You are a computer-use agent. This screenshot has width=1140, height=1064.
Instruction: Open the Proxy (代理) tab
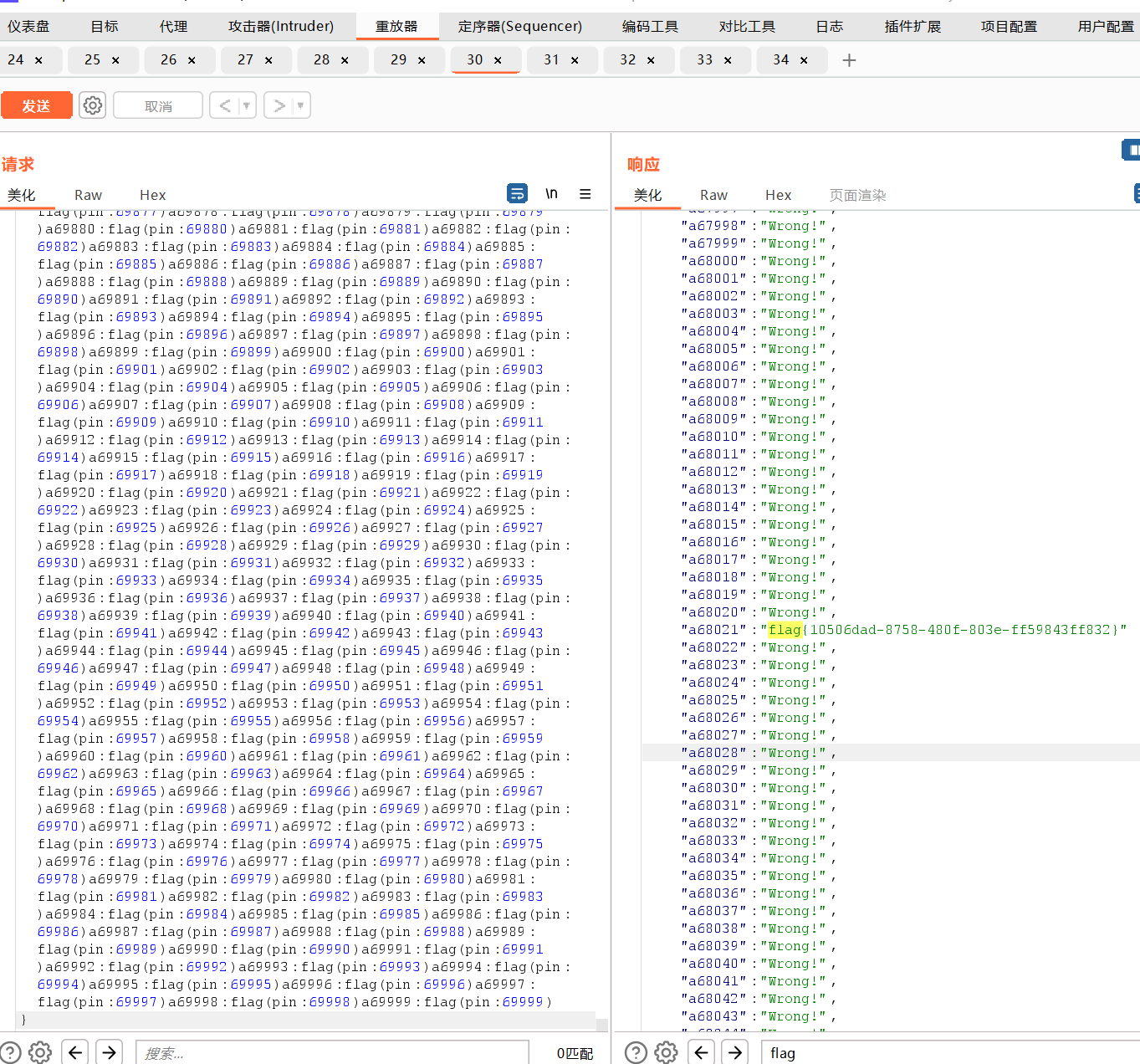(173, 27)
